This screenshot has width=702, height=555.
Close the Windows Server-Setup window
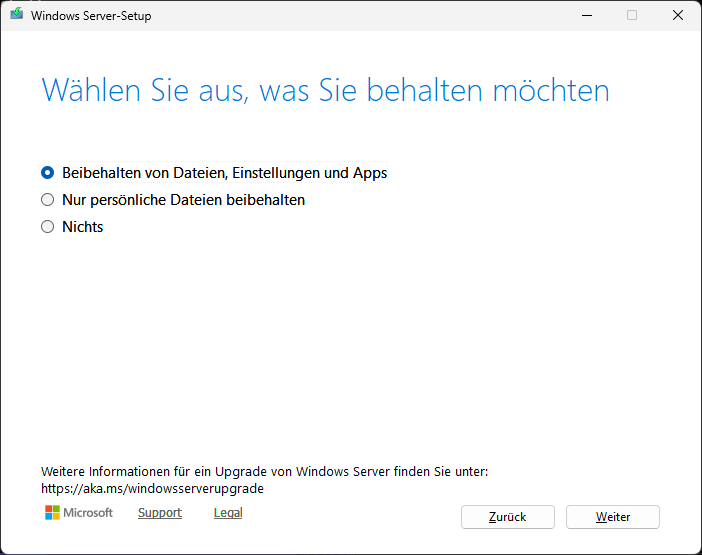click(x=678, y=15)
